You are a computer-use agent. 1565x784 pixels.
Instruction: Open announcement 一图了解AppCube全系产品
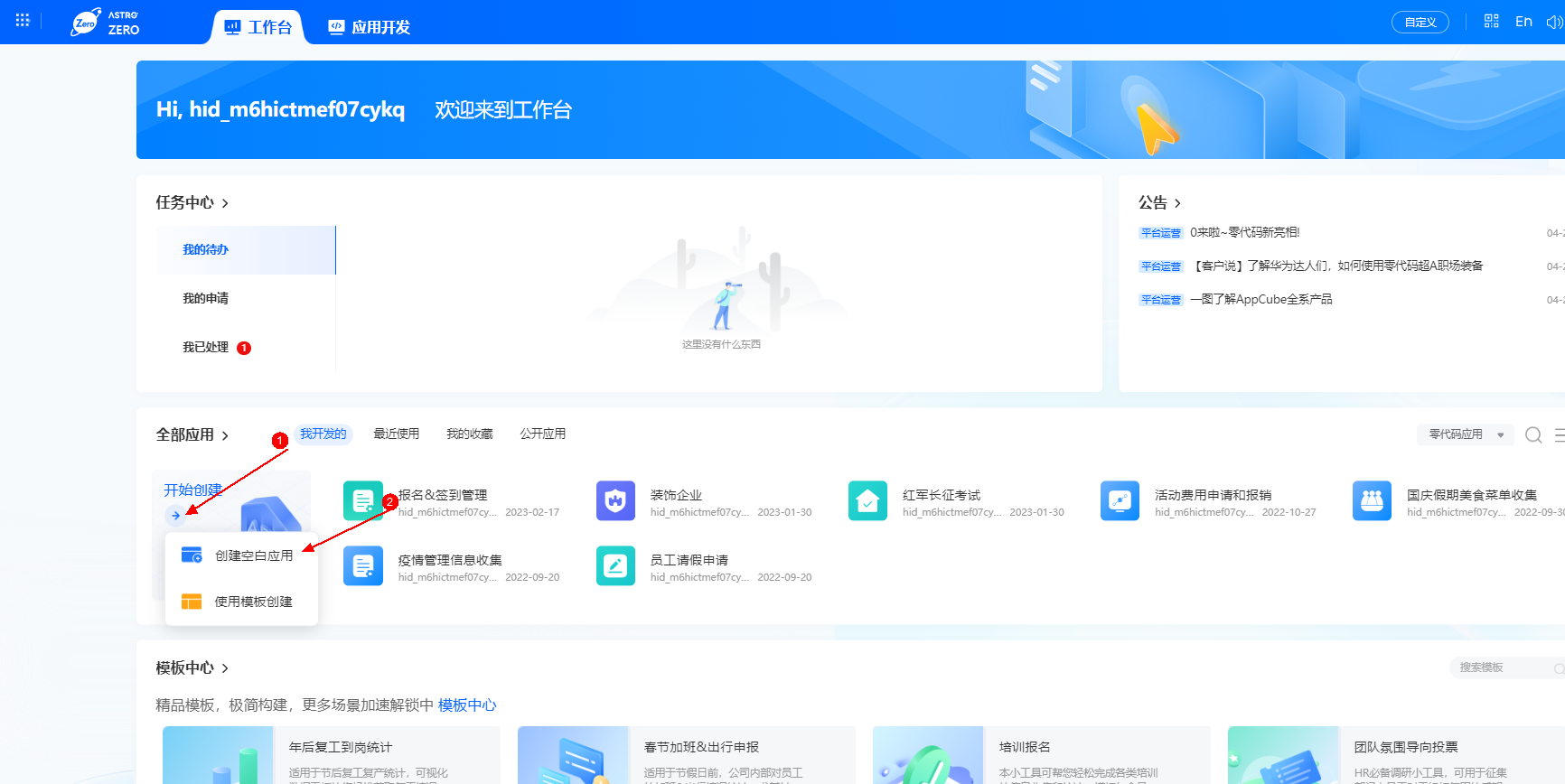(1260, 299)
